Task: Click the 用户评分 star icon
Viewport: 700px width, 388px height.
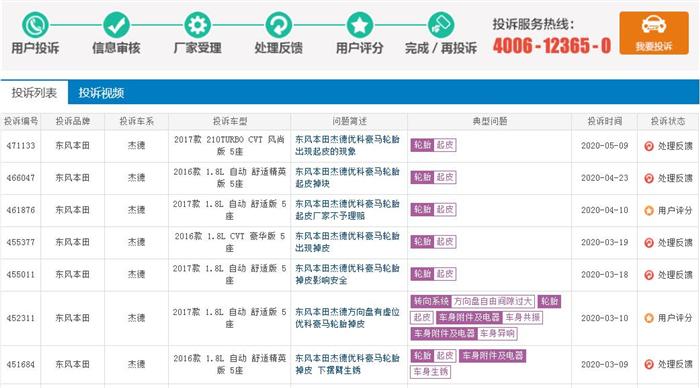Action: (360, 25)
